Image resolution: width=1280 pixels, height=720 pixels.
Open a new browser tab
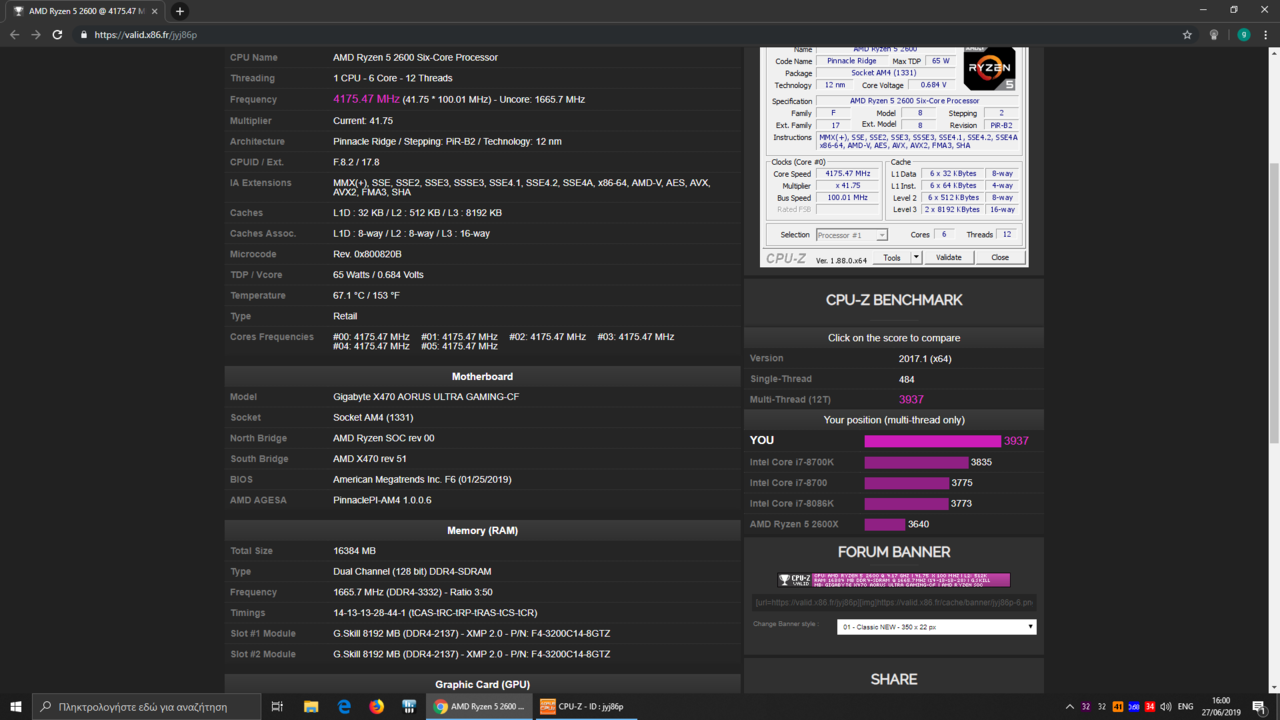point(180,11)
